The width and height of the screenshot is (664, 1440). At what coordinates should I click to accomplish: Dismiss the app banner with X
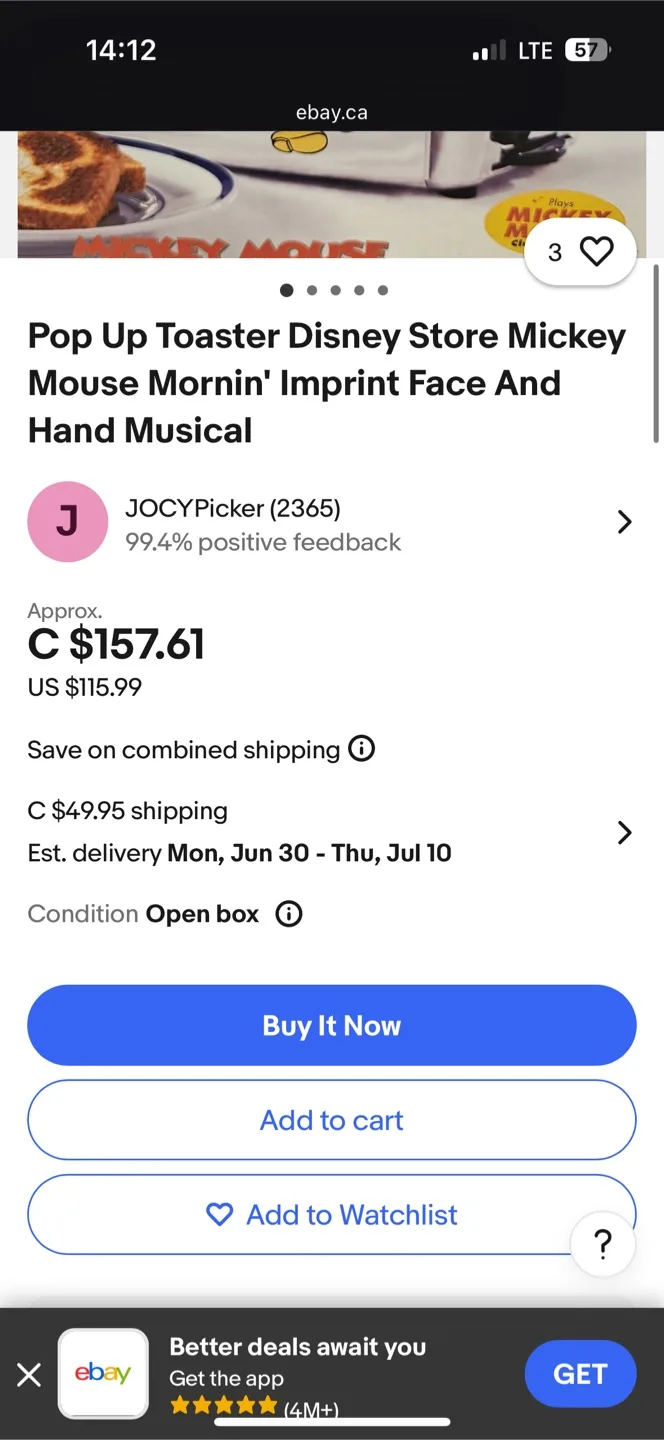pyautogui.click(x=29, y=1375)
